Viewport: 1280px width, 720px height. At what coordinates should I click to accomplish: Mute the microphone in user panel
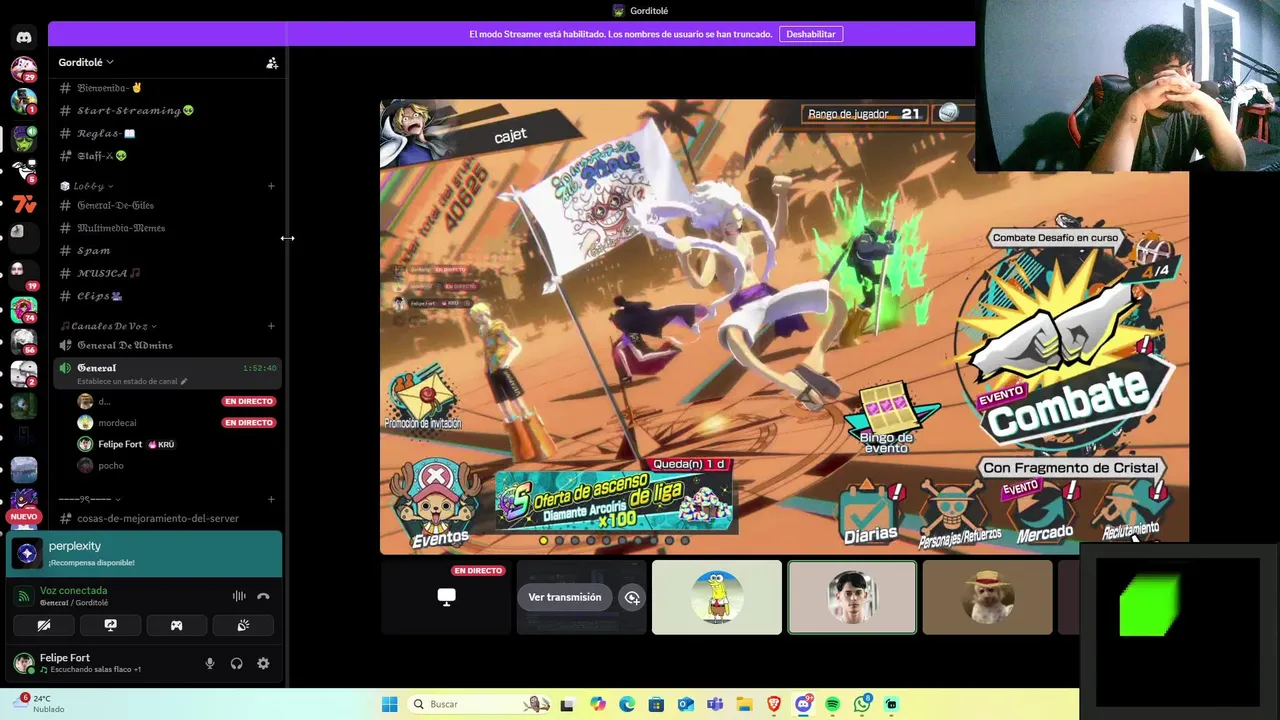click(x=210, y=663)
